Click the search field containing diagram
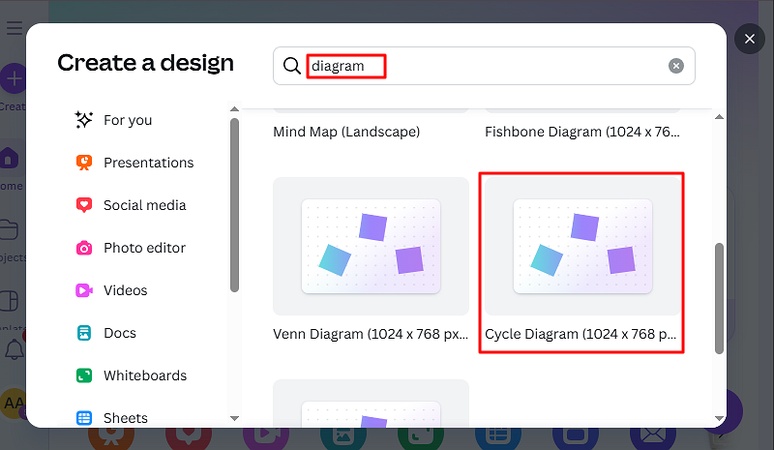This screenshot has width=774, height=450. click(x=484, y=66)
